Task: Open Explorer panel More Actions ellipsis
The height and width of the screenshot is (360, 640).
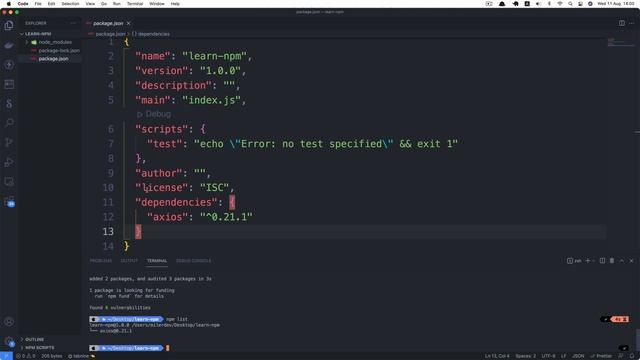Action: (73, 23)
